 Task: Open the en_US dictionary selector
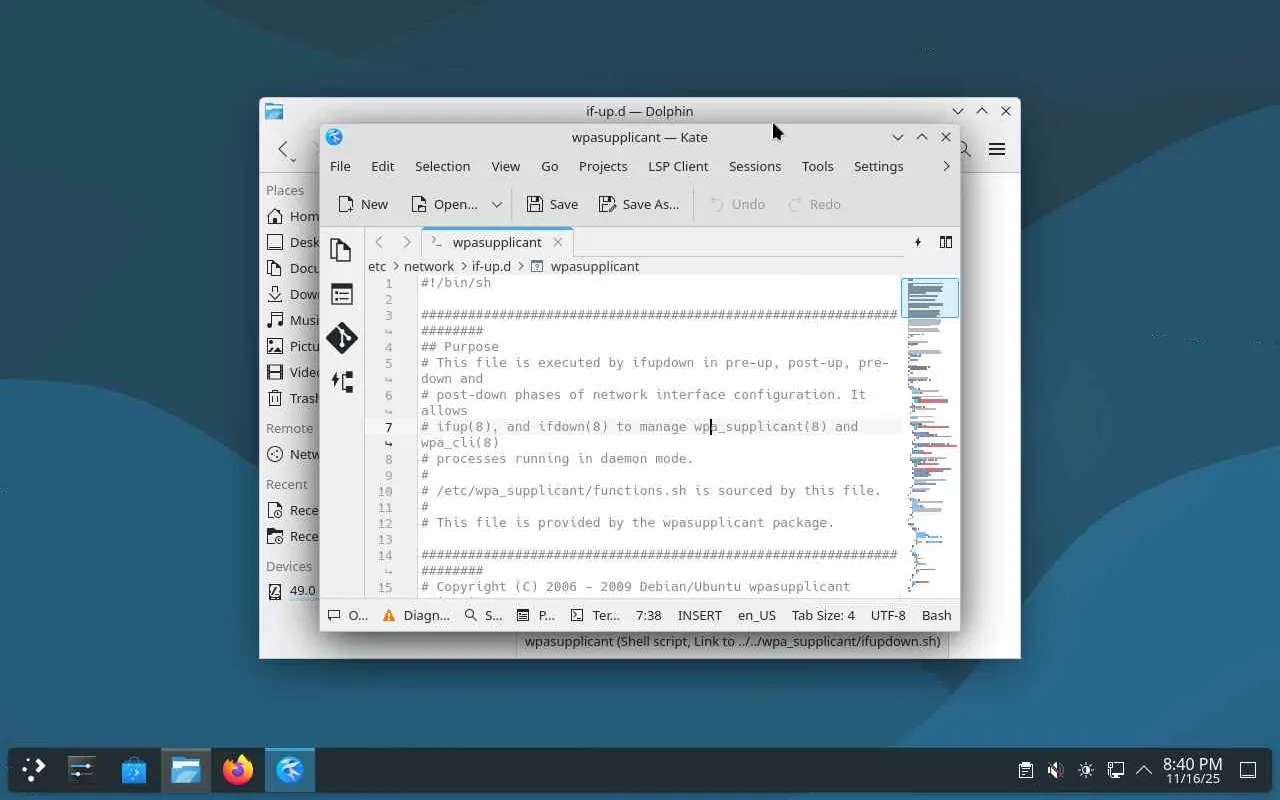coord(757,615)
